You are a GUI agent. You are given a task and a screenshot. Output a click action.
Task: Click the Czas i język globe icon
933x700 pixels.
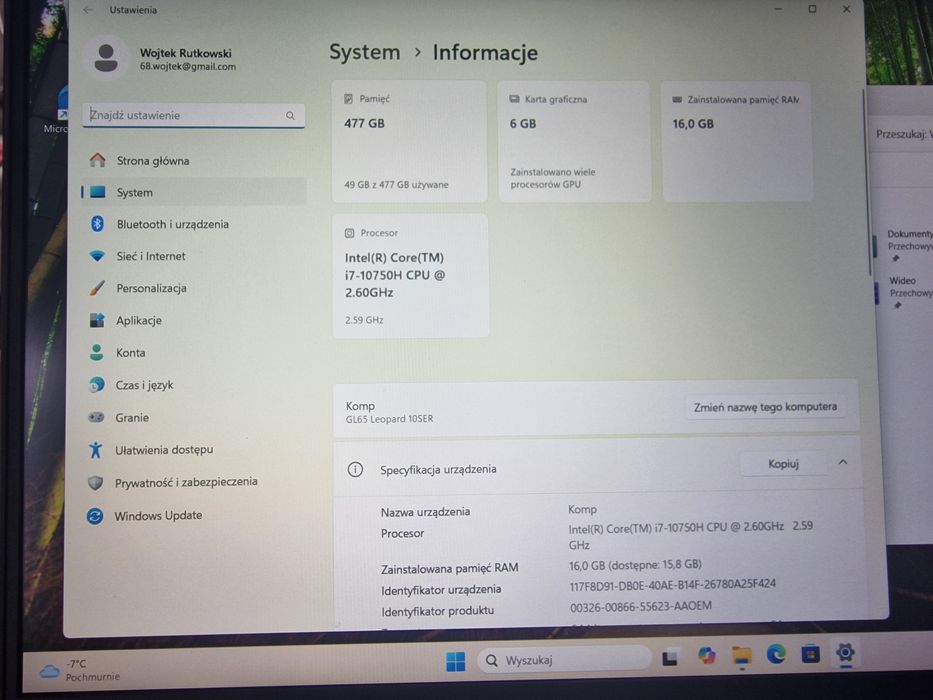(96, 385)
